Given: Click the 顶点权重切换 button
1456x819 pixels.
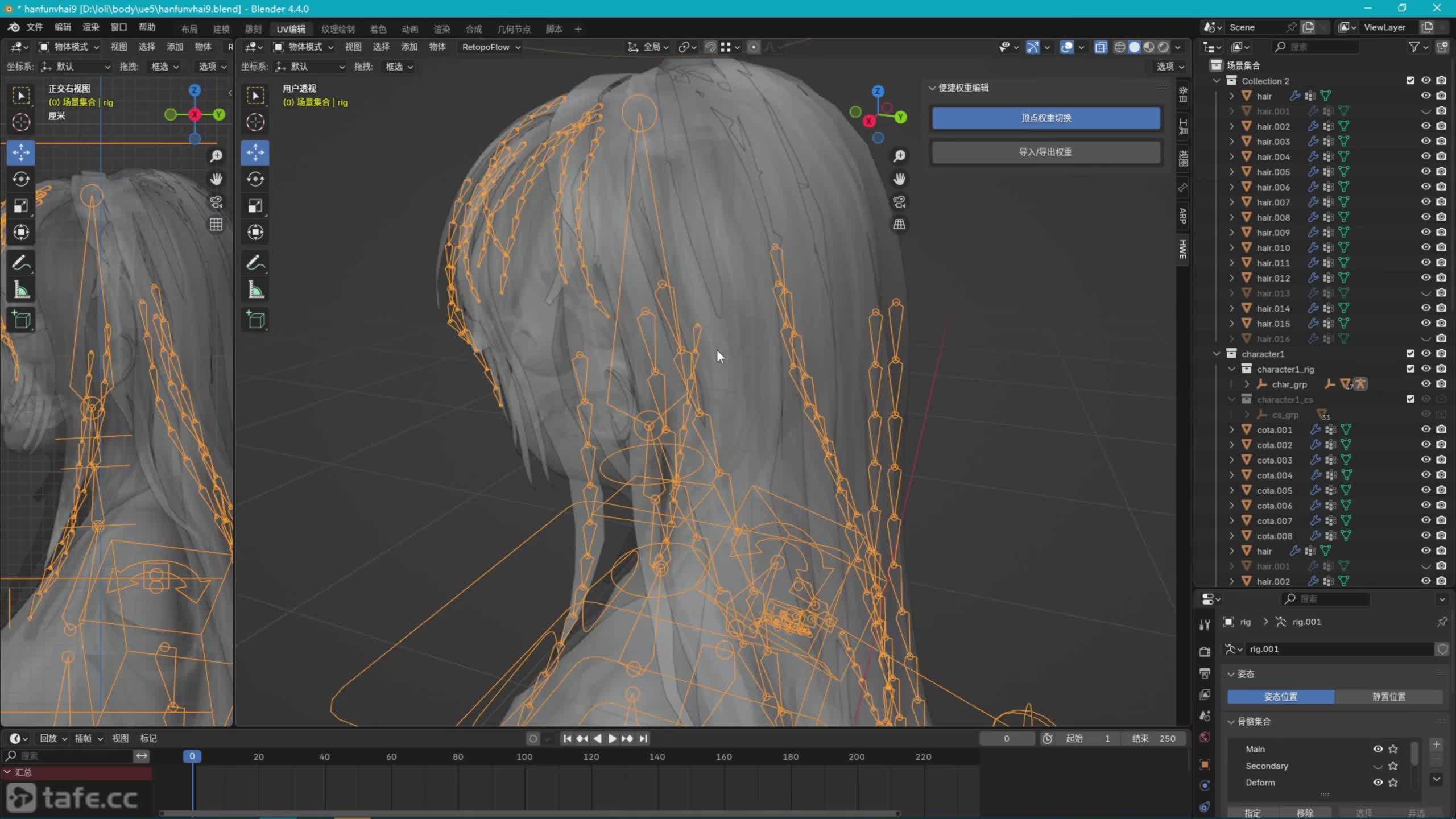Looking at the screenshot, I should (1045, 118).
